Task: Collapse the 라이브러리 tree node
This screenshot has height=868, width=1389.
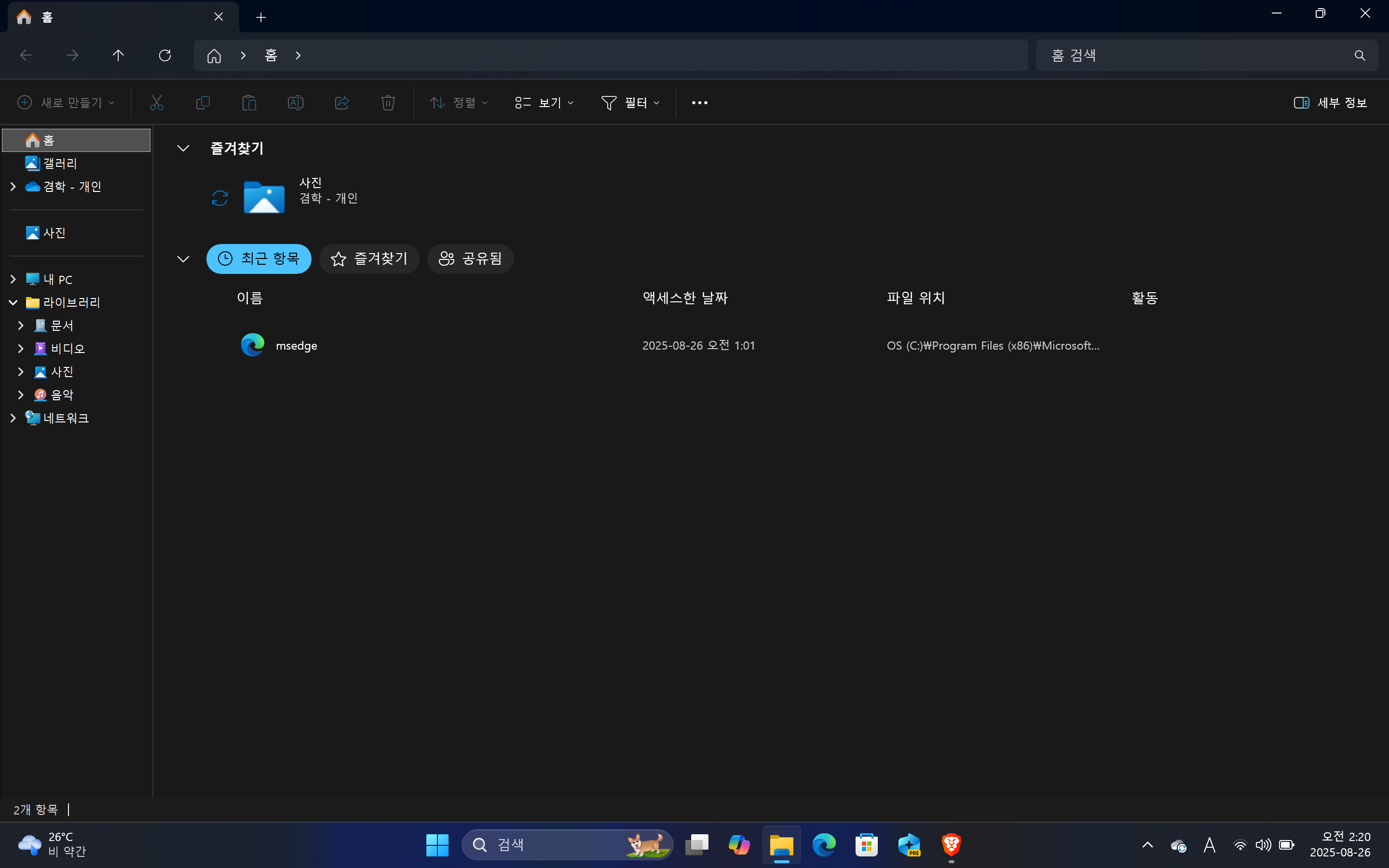Action: (13, 302)
